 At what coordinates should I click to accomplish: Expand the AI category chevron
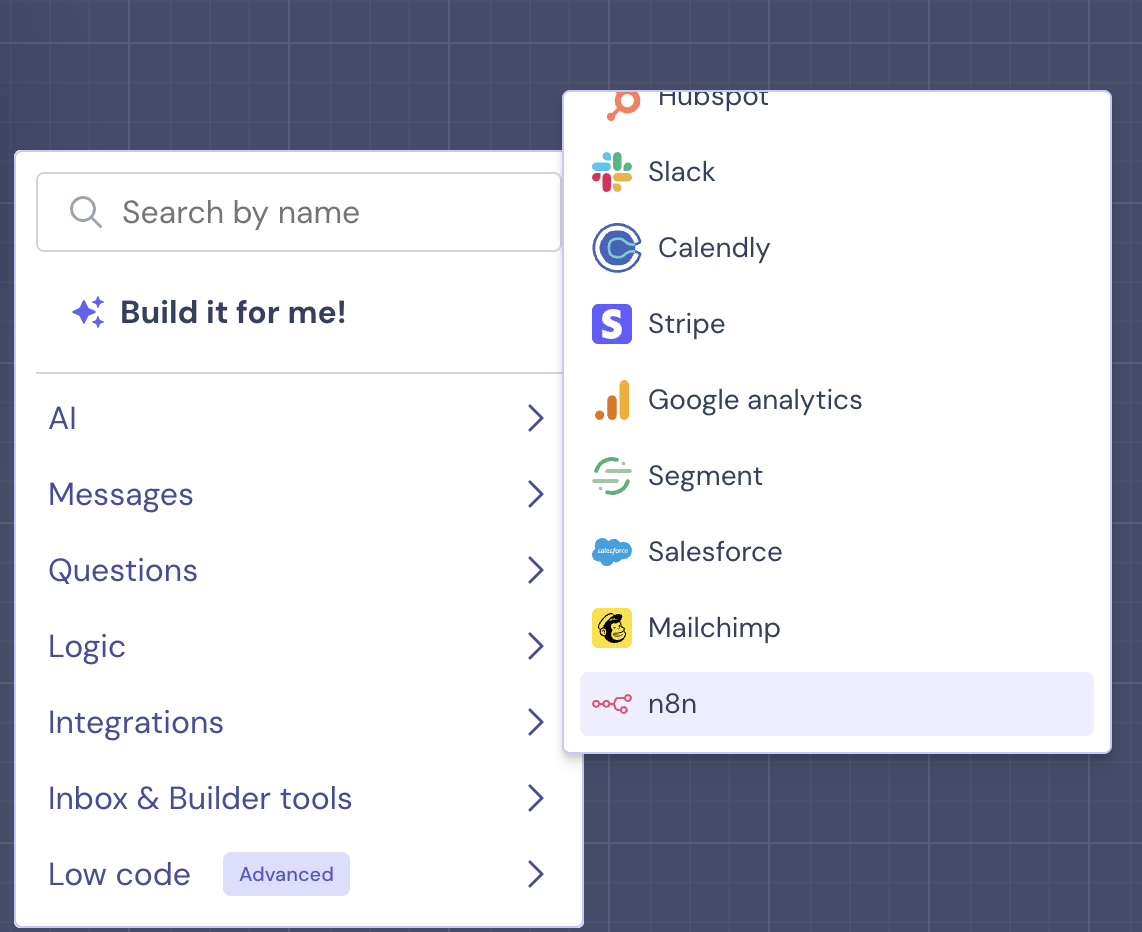click(x=536, y=418)
